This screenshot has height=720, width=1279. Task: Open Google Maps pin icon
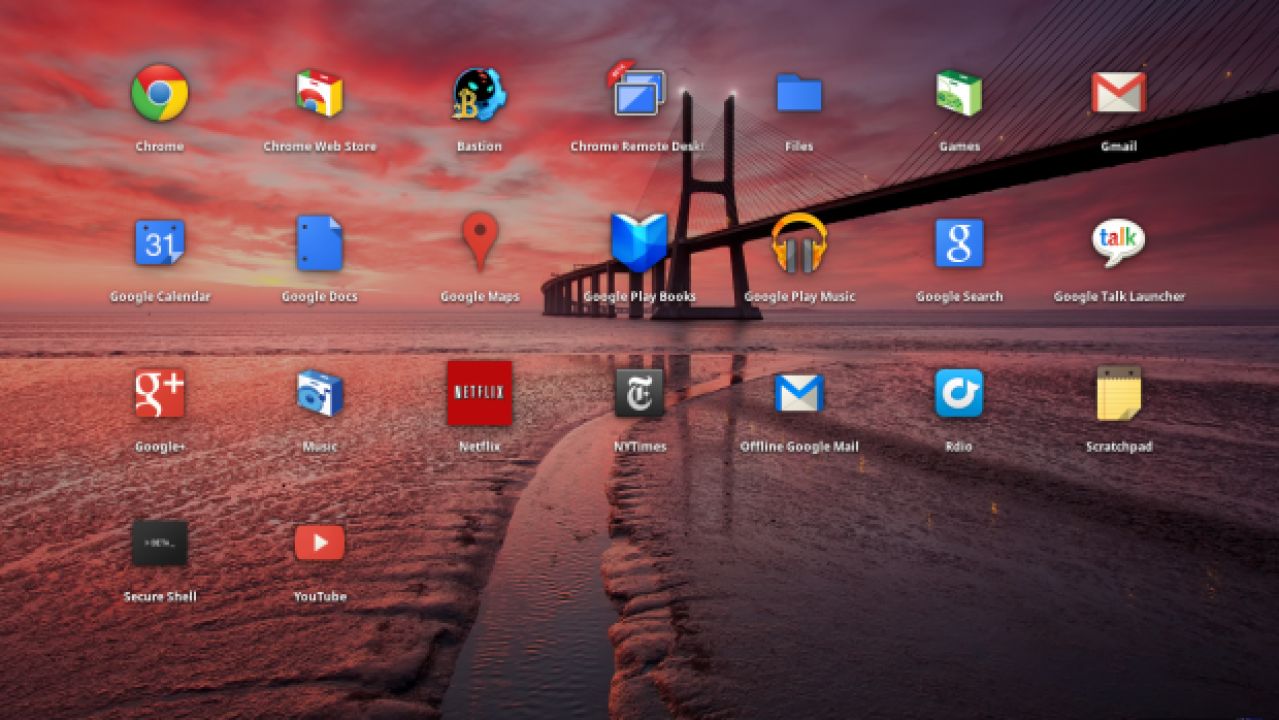(479, 241)
